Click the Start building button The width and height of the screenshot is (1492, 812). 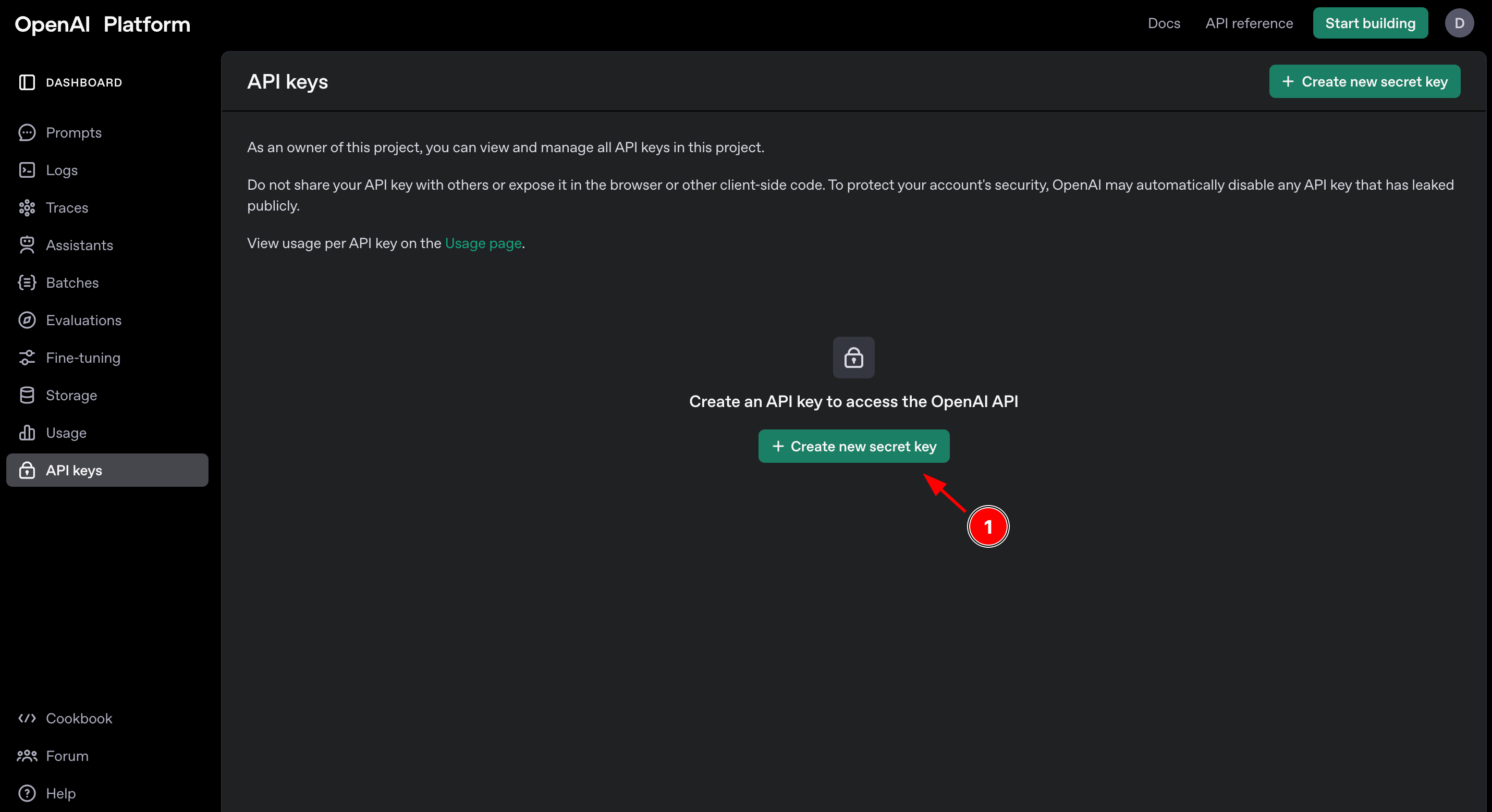coord(1370,23)
